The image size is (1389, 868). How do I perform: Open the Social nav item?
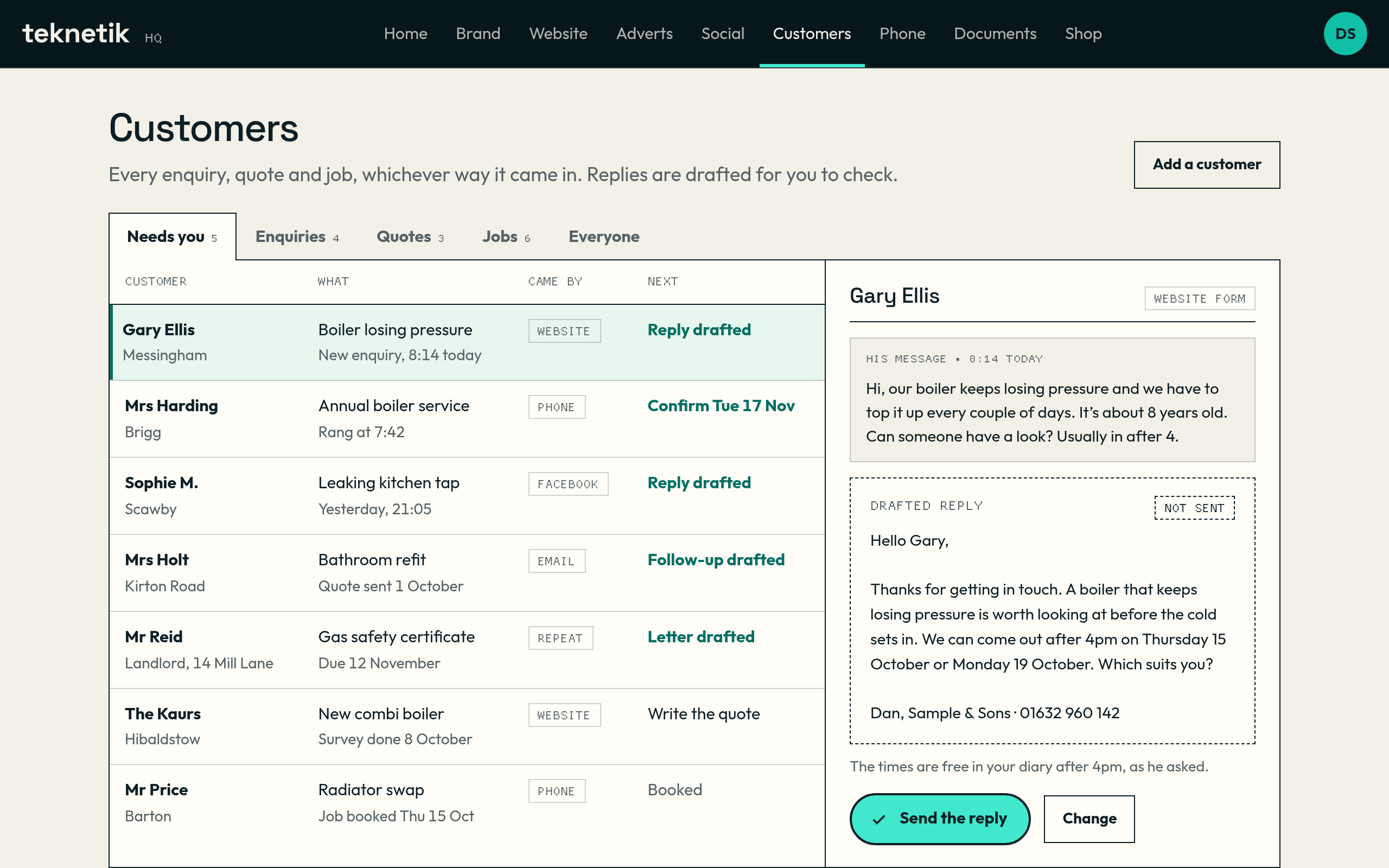(723, 33)
